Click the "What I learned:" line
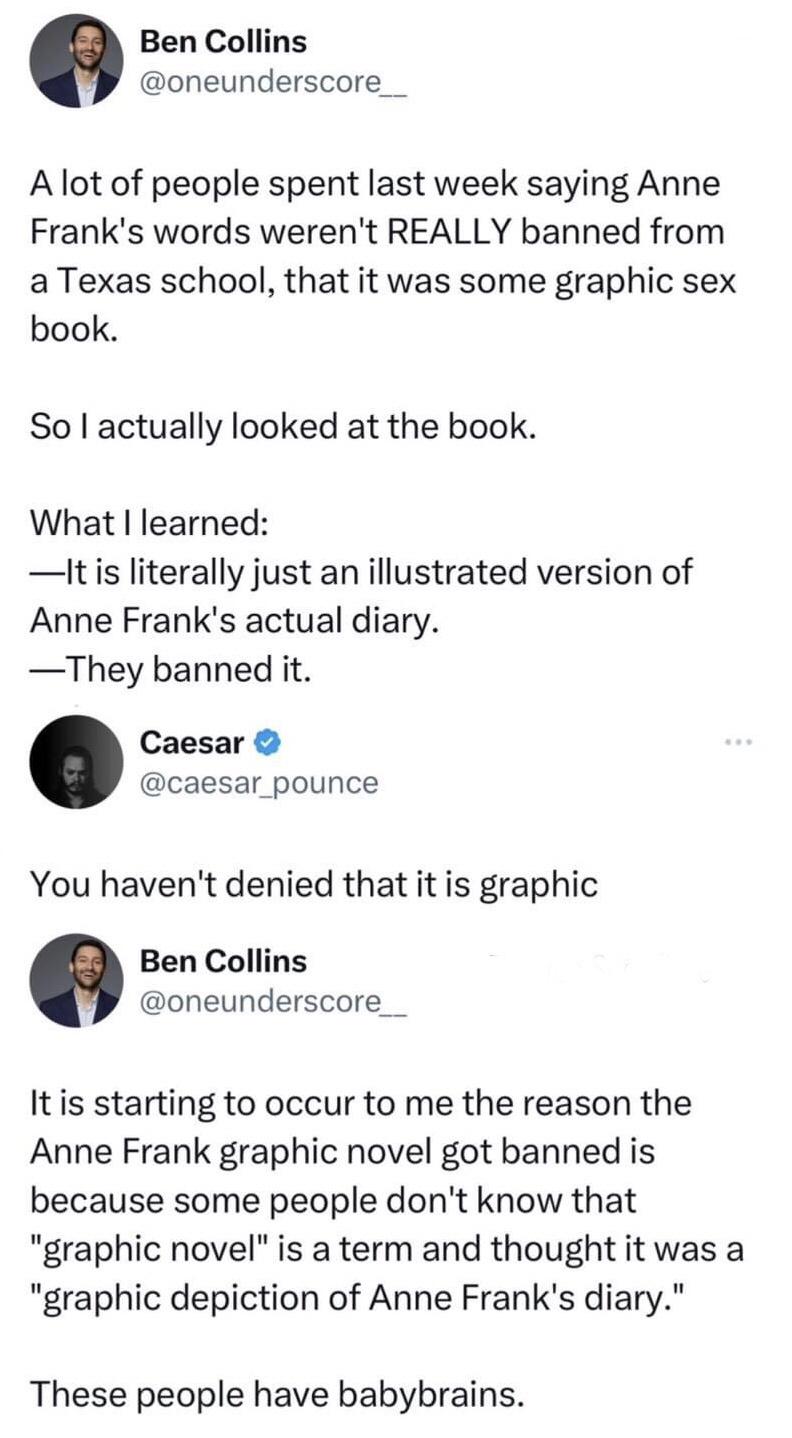Image resolution: width=792 pixels, height=1438 pixels. pyautogui.click(x=147, y=522)
